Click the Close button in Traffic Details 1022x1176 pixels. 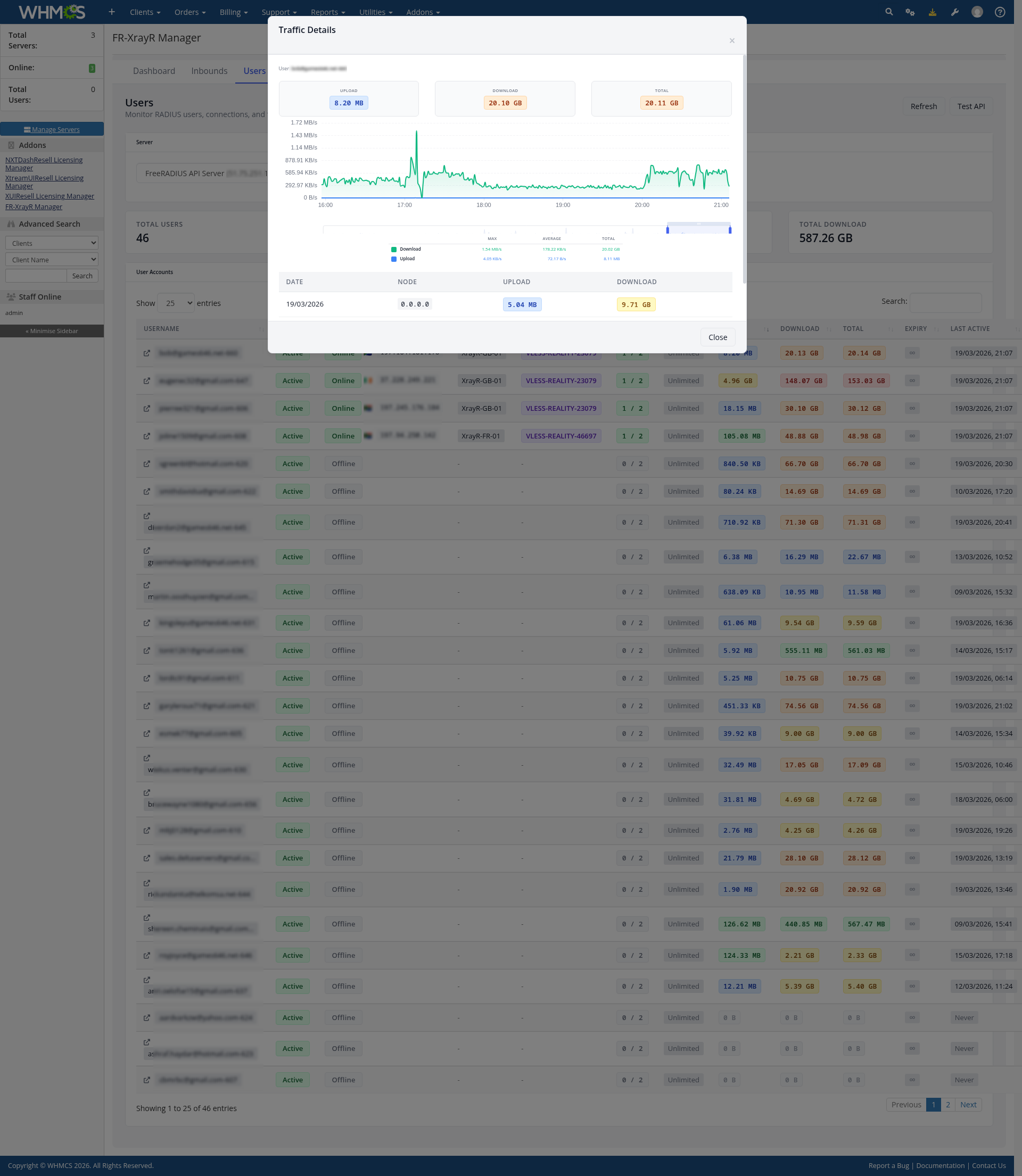click(718, 337)
